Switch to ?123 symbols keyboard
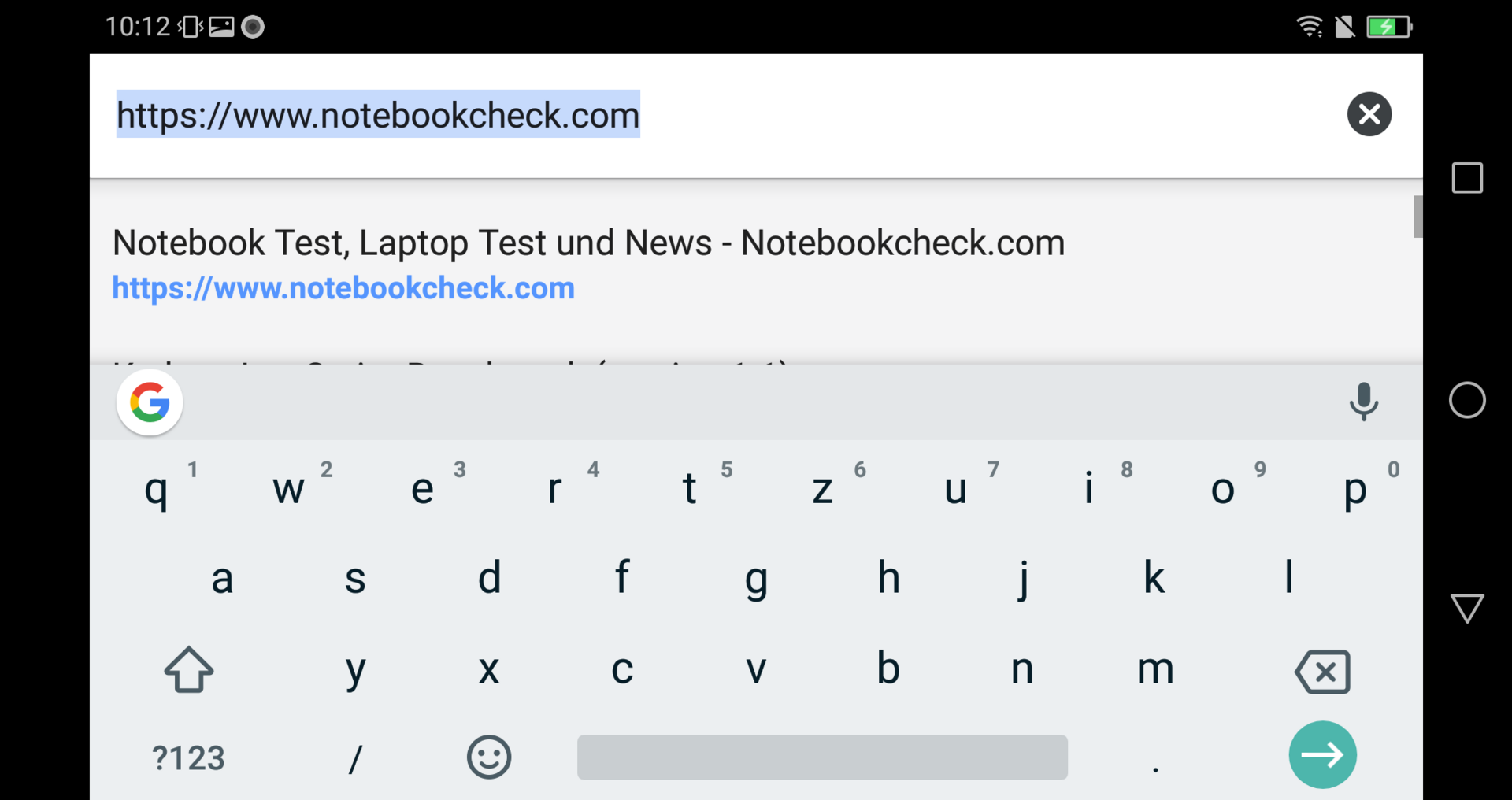1512x800 pixels. (188, 757)
